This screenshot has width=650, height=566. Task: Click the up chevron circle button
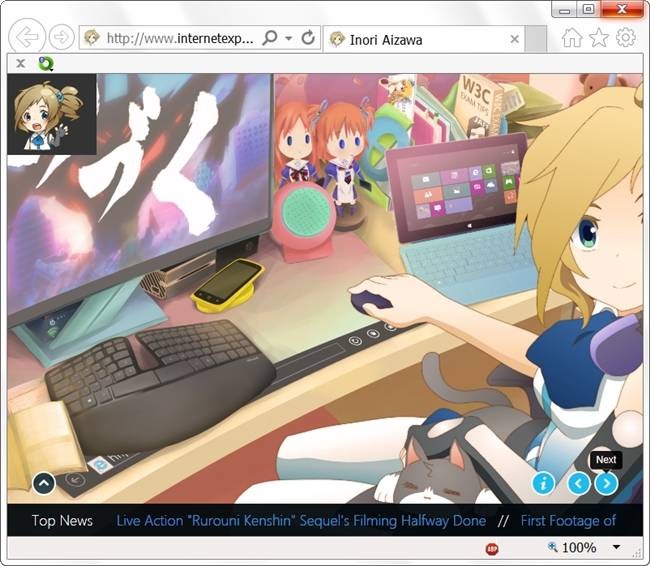44,483
